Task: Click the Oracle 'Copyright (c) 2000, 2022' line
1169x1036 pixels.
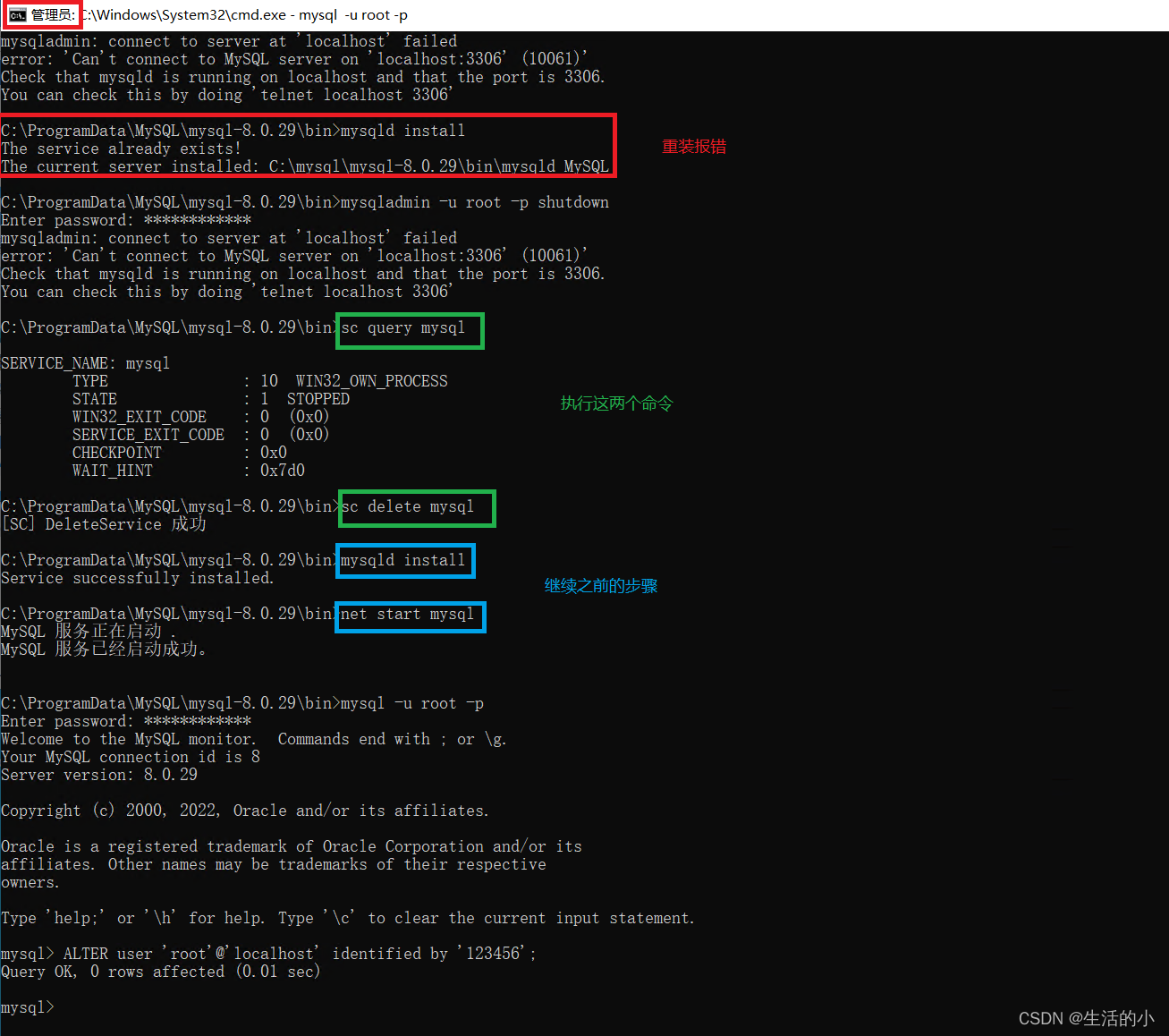Action: 244,811
